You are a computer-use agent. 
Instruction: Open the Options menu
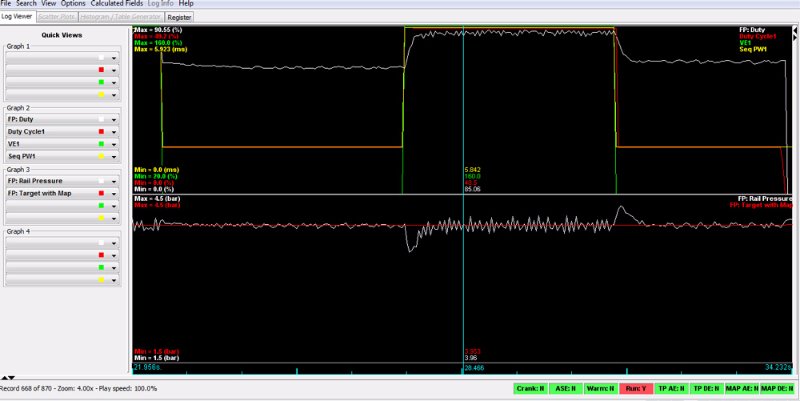[x=73, y=4]
